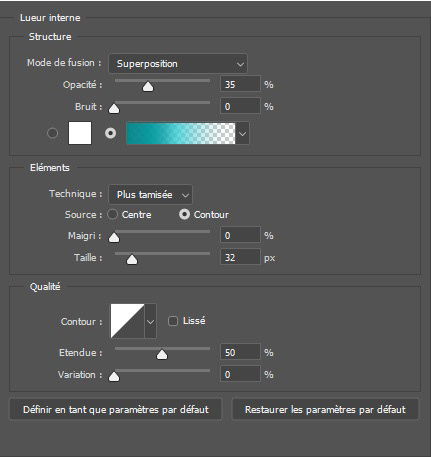The image size is (431, 457).
Task: Click the Contour curve thumbnail
Action: click(128, 321)
